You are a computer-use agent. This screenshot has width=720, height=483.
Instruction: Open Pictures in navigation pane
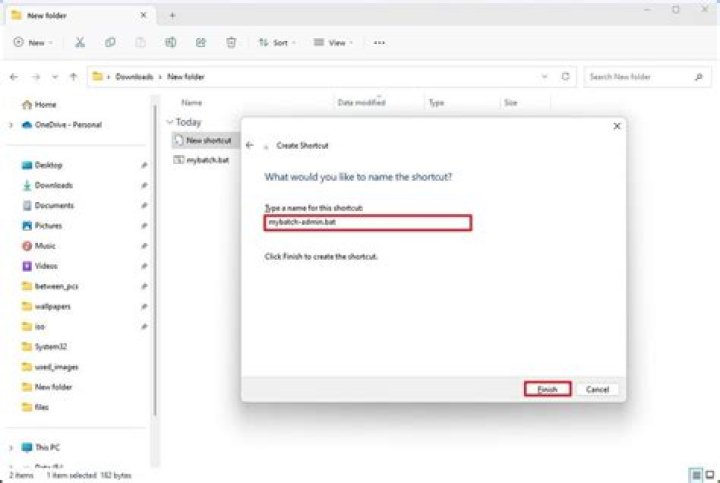[x=42, y=226]
